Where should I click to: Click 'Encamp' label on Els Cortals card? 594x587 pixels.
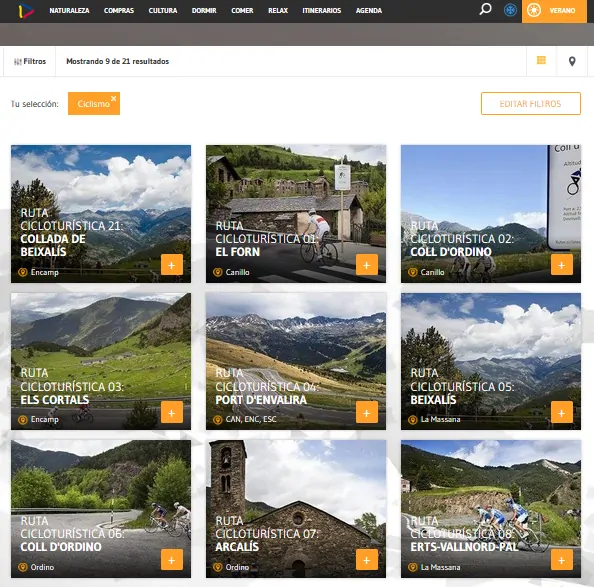[x=45, y=420]
